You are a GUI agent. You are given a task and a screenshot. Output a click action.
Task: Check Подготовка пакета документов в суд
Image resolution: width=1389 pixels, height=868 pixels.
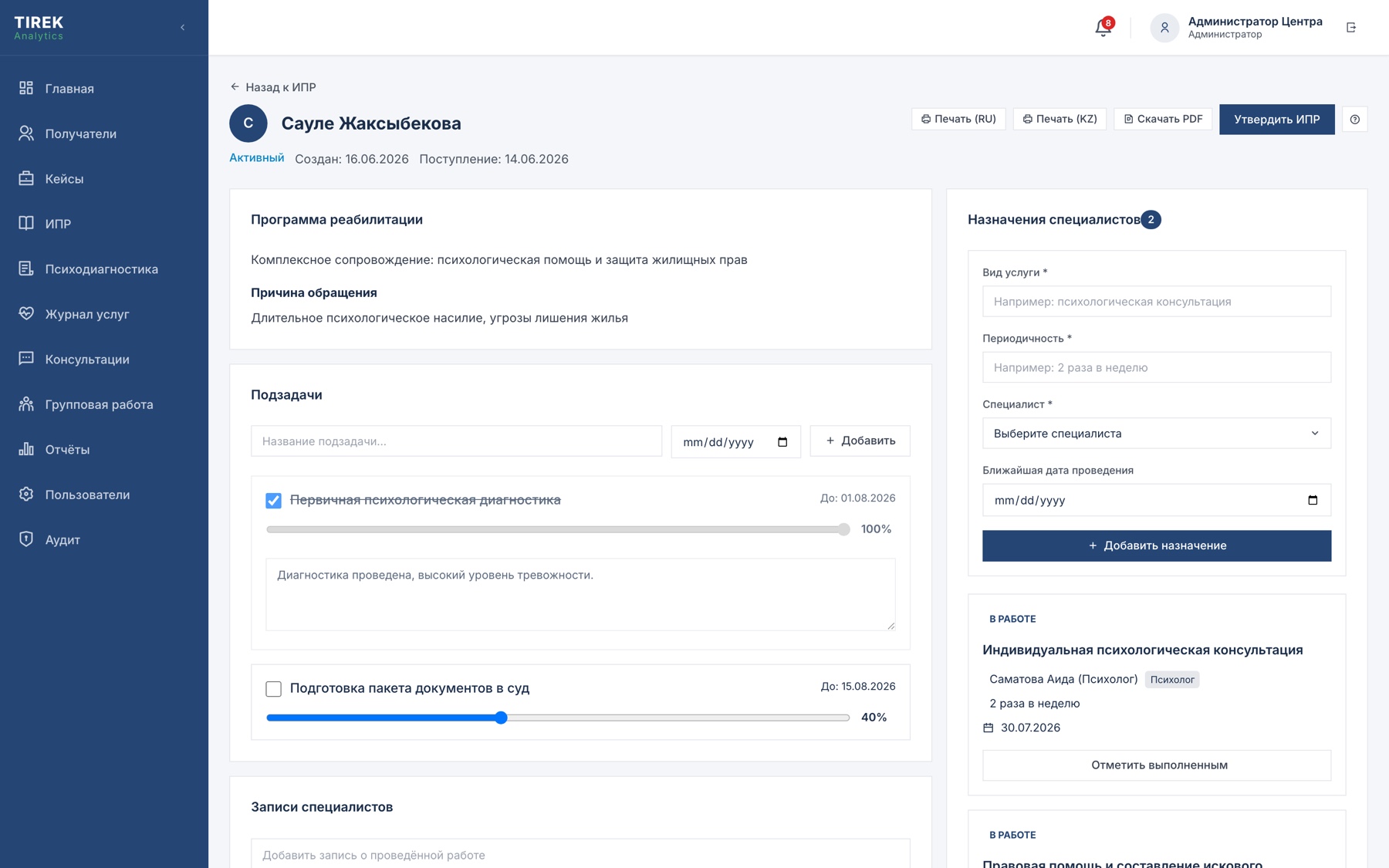pyautogui.click(x=273, y=688)
